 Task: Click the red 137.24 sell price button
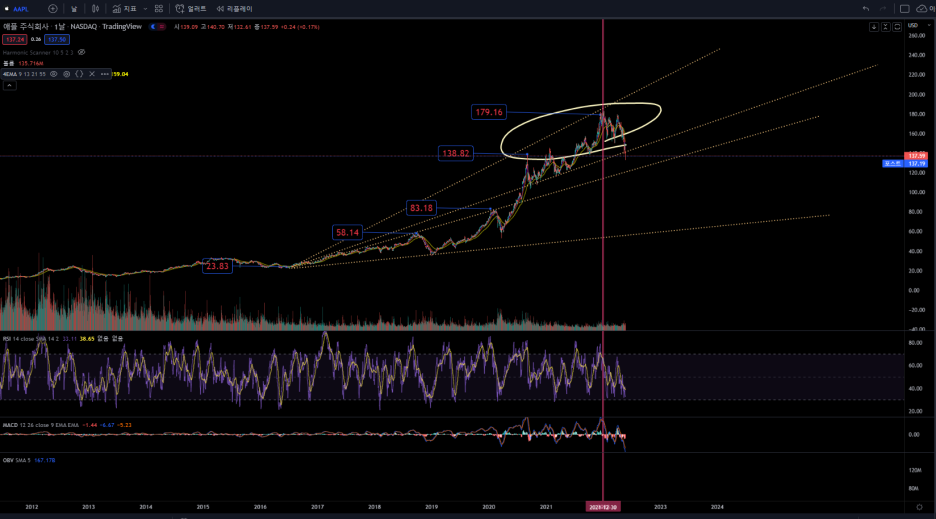pyautogui.click(x=14, y=39)
